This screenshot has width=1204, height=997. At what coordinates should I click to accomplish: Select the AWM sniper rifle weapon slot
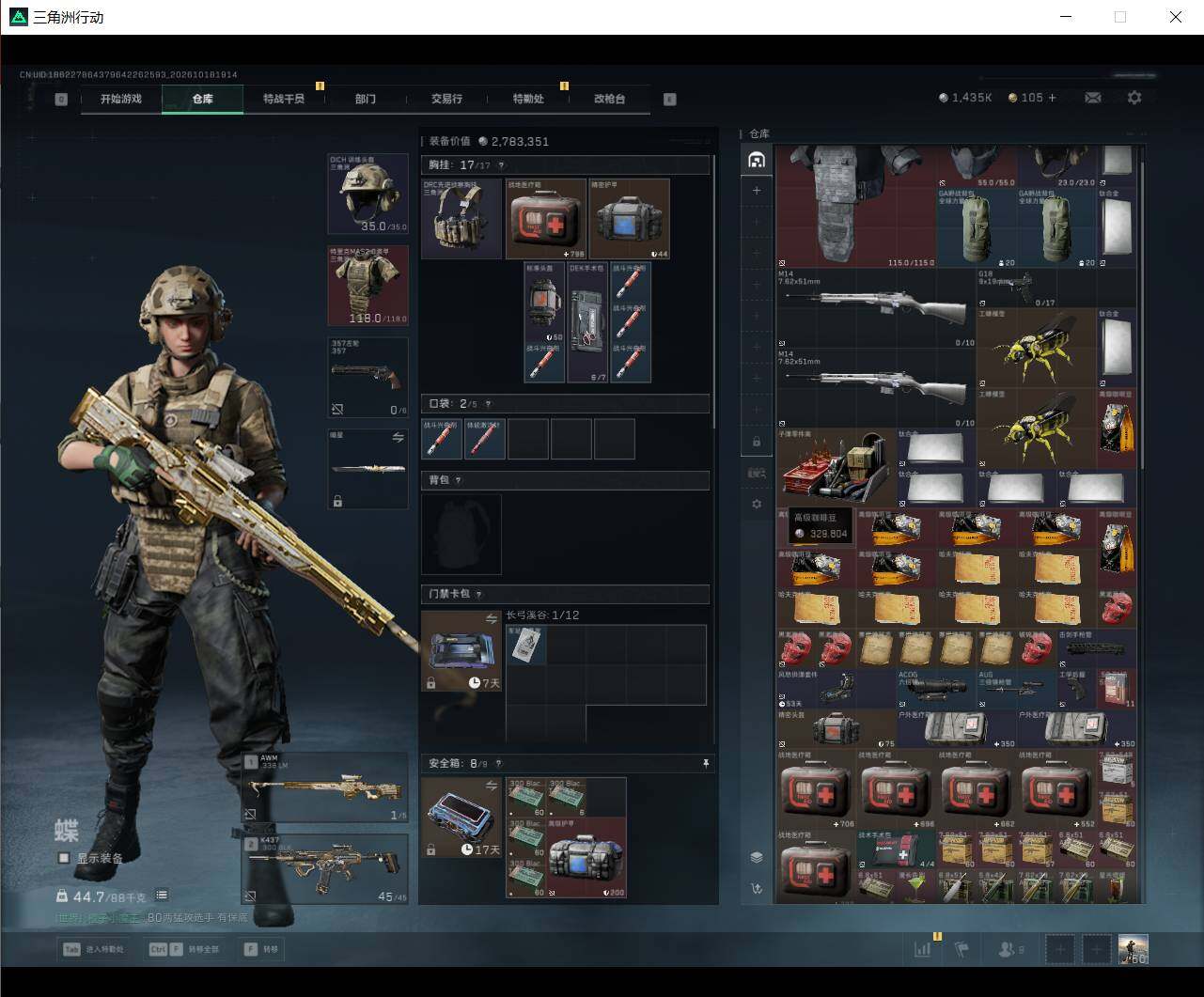(x=325, y=787)
